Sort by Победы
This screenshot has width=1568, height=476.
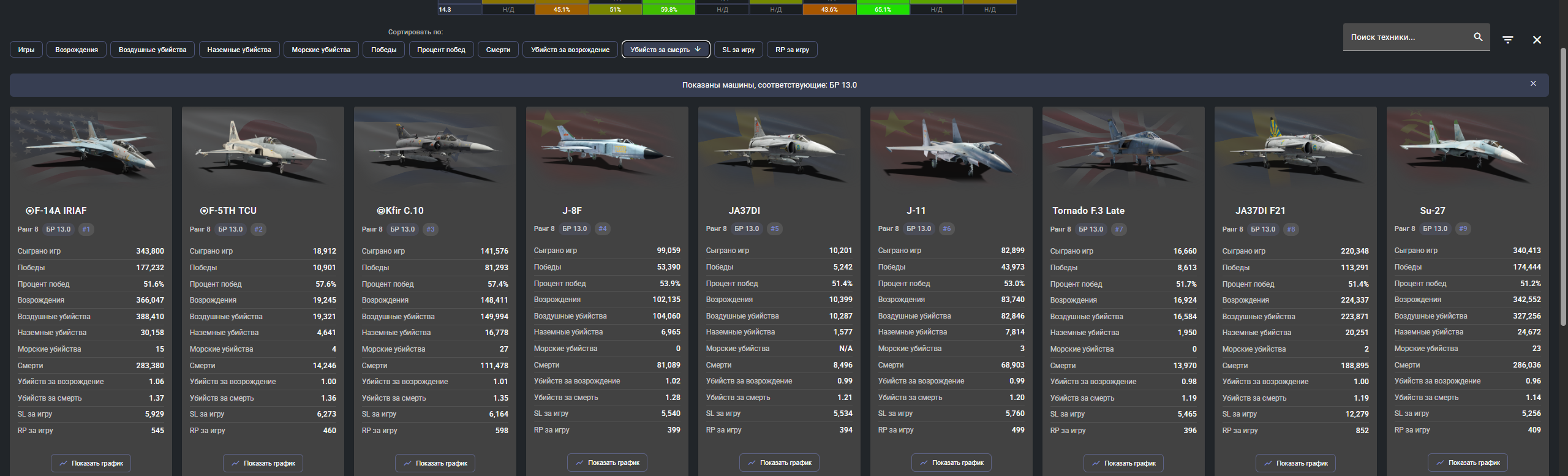point(384,50)
